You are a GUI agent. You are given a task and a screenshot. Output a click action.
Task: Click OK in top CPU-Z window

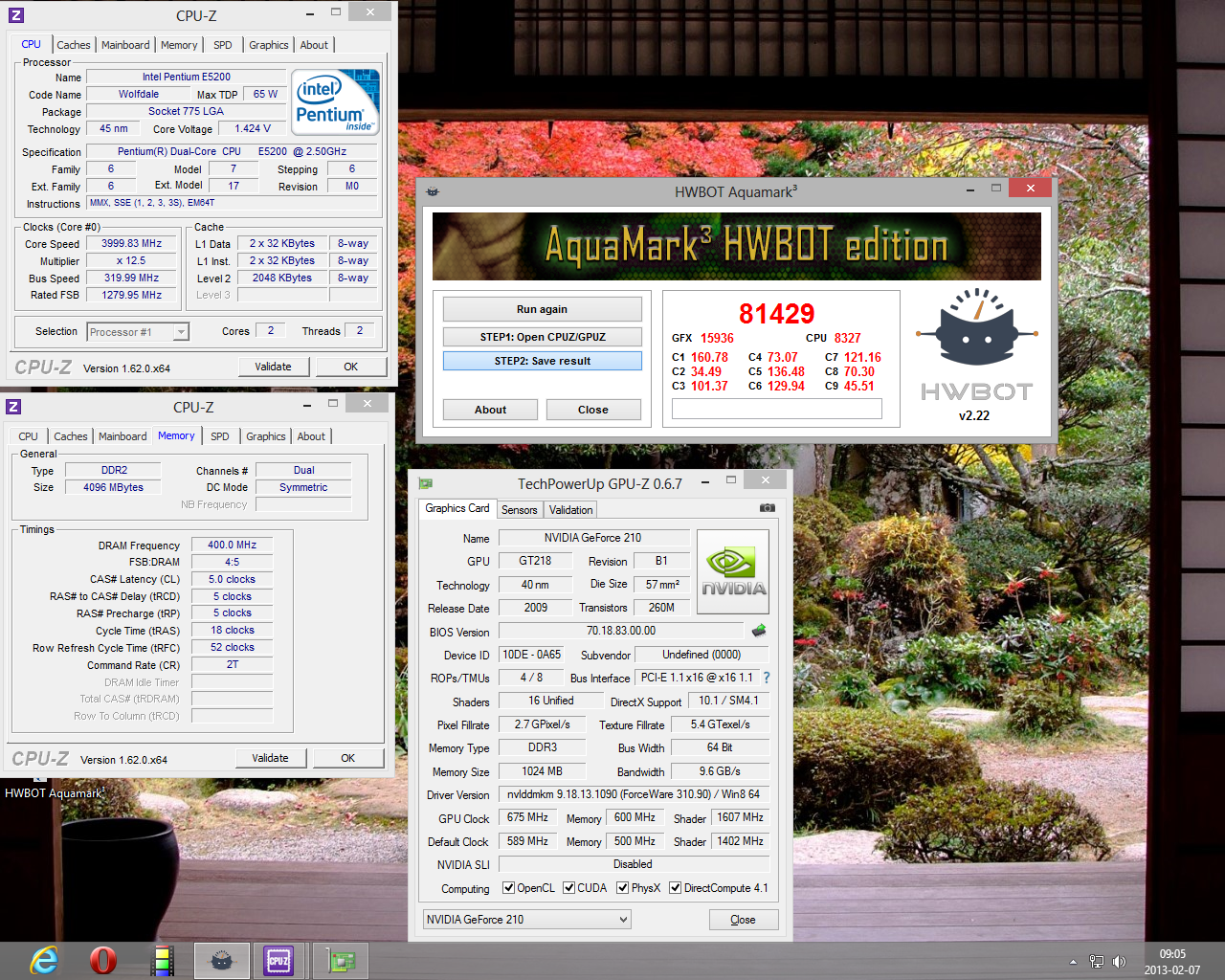pyautogui.click(x=351, y=367)
